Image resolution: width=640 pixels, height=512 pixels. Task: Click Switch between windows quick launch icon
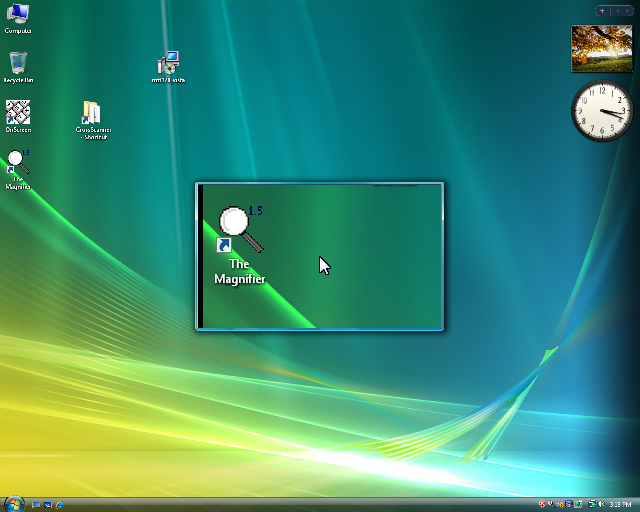(47, 504)
